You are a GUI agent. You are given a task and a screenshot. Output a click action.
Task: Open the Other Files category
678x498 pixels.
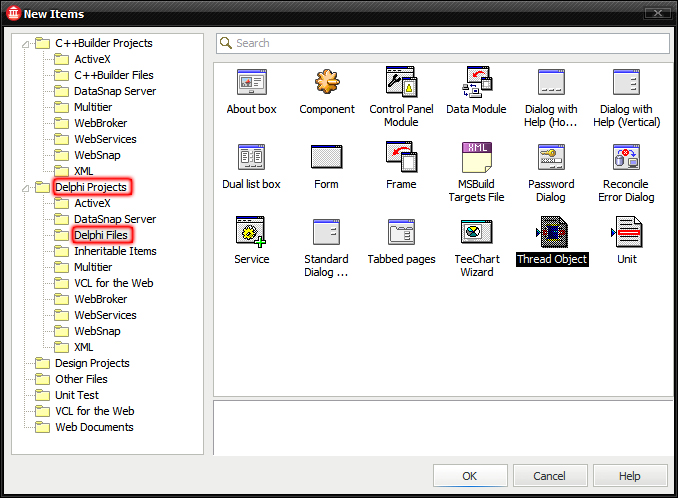pos(81,379)
